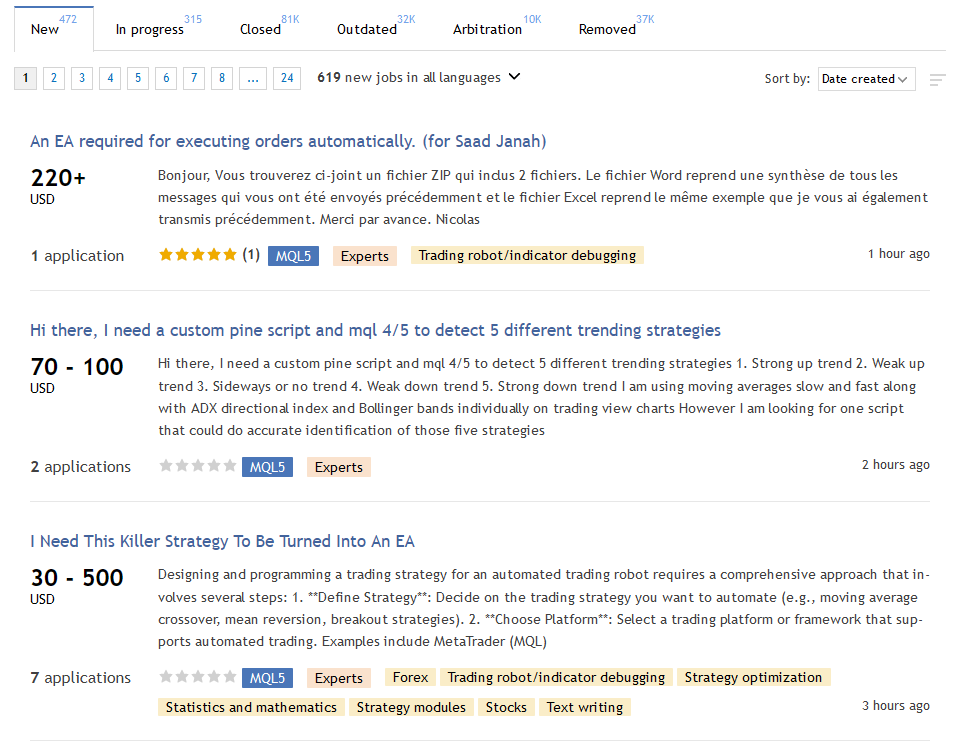Image resolution: width=966 pixels, height=743 pixels.
Task: Filter by Strategy optimization tag
Action: [x=753, y=677]
